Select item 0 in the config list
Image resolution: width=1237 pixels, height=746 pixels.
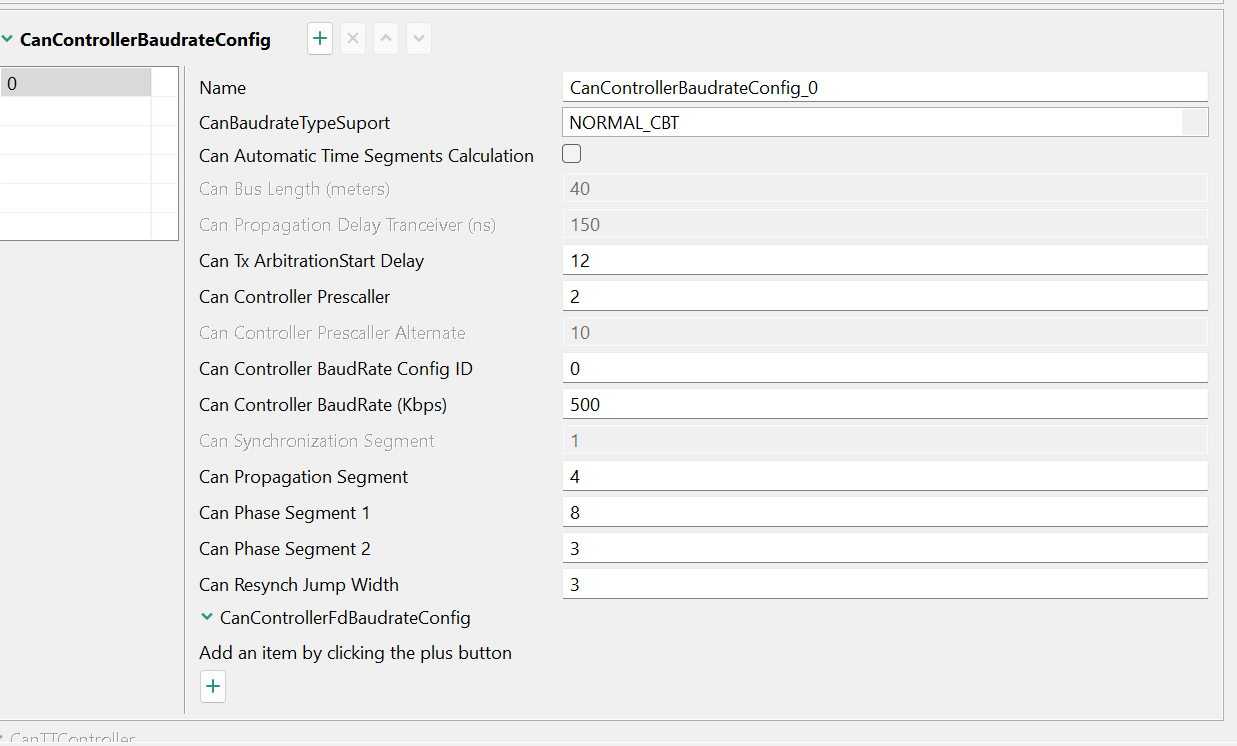pos(76,84)
